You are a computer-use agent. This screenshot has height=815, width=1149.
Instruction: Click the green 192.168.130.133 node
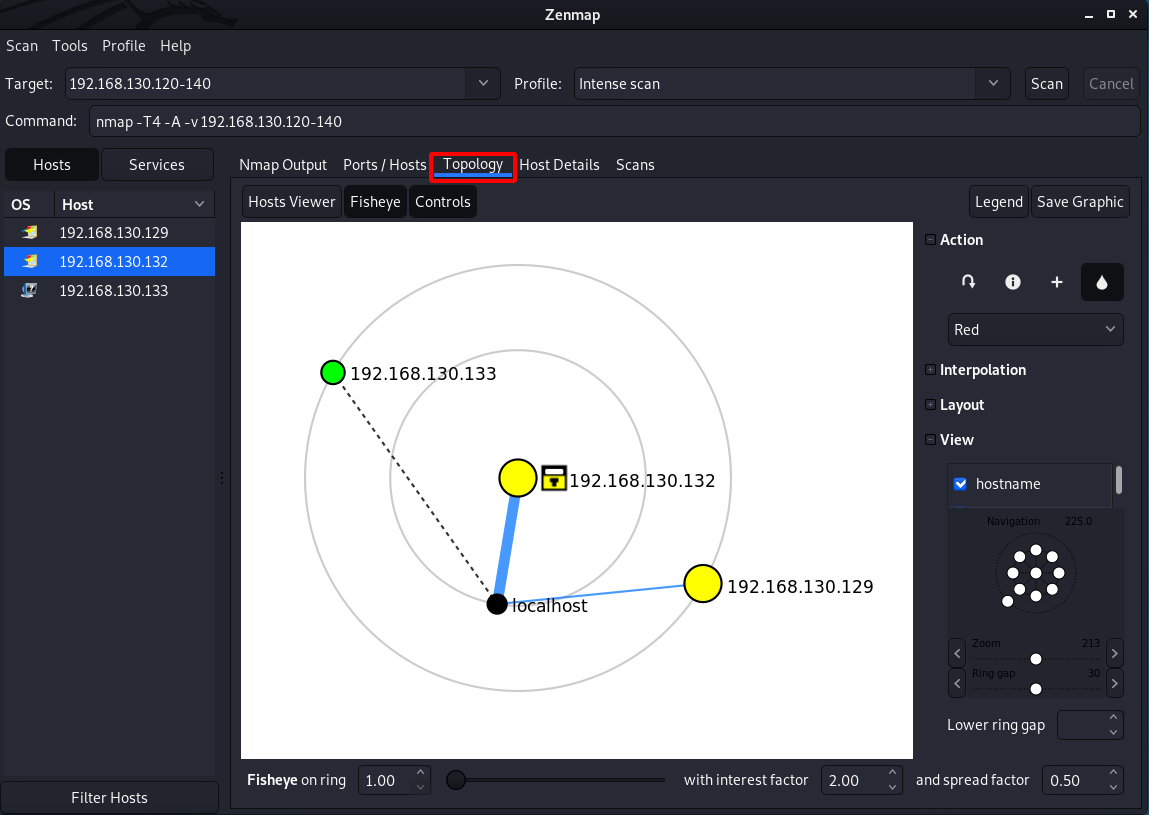click(333, 372)
